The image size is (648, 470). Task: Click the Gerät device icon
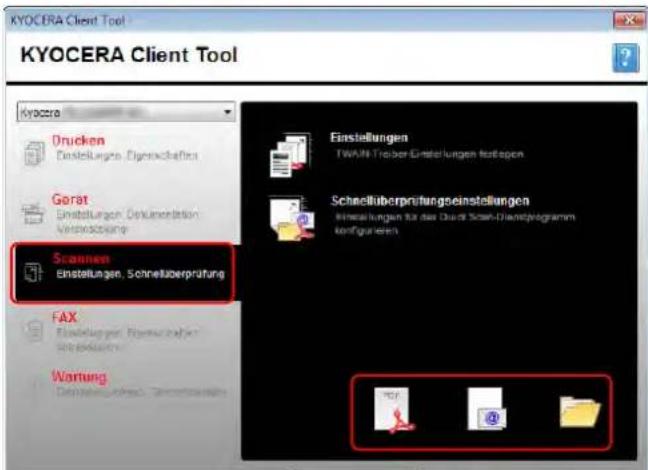33,213
